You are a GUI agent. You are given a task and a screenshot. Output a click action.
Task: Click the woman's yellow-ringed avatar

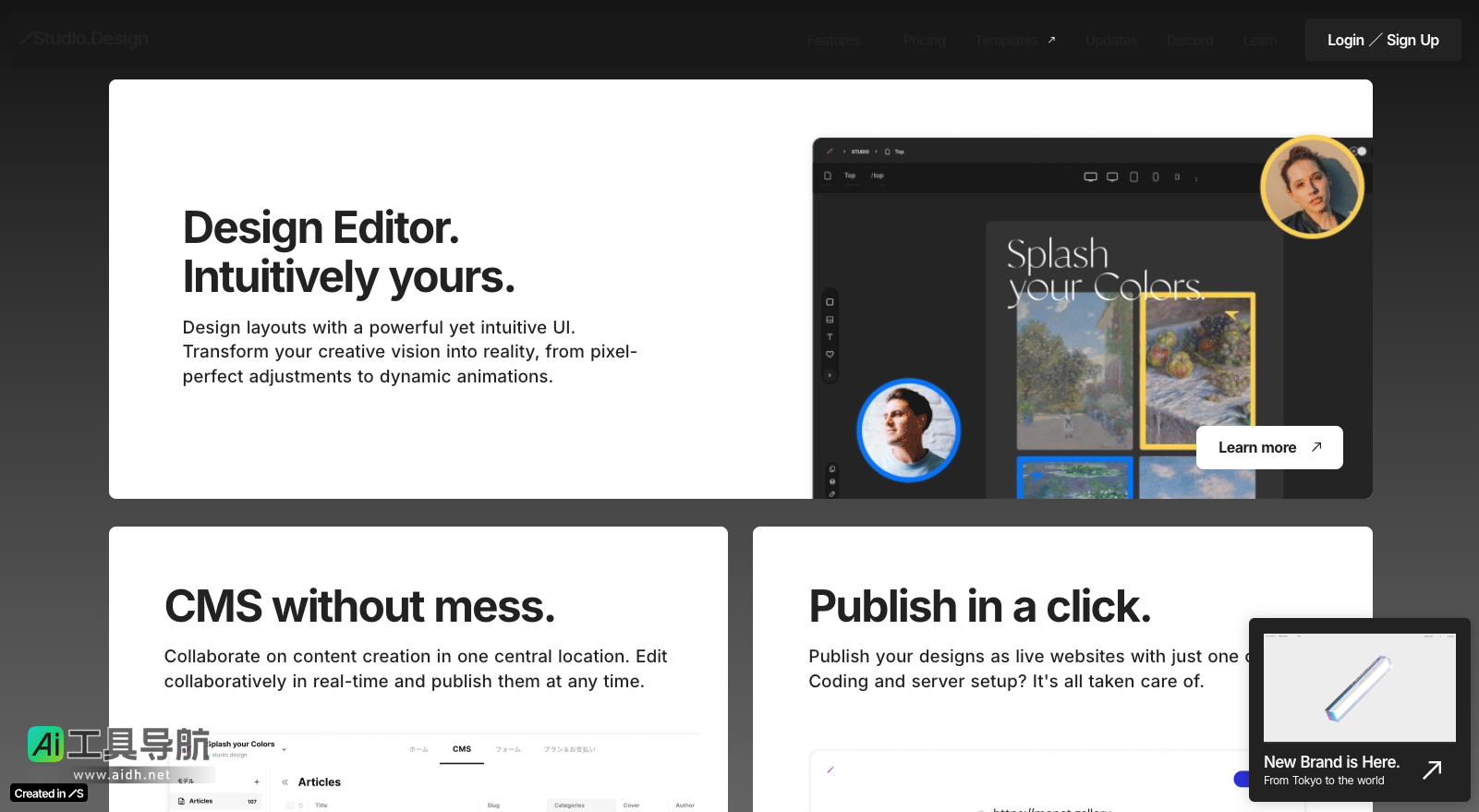click(1311, 188)
